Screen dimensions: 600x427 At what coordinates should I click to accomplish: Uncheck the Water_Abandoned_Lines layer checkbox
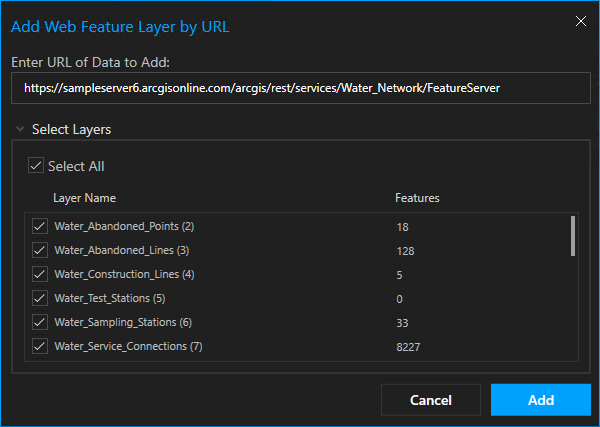pyautogui.click(x=40, y=250)
